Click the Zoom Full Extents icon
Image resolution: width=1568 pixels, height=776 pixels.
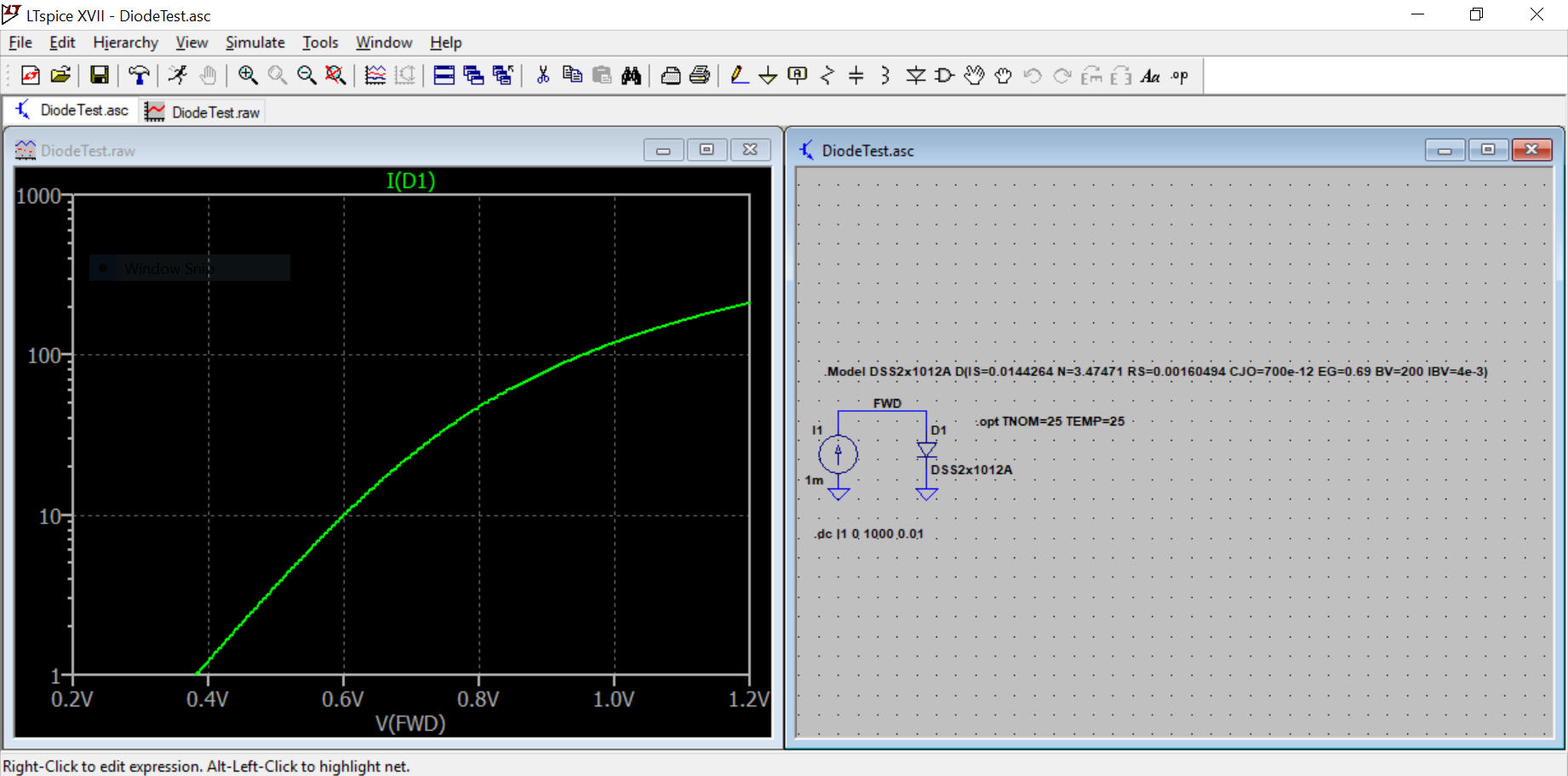coord(336,76)
